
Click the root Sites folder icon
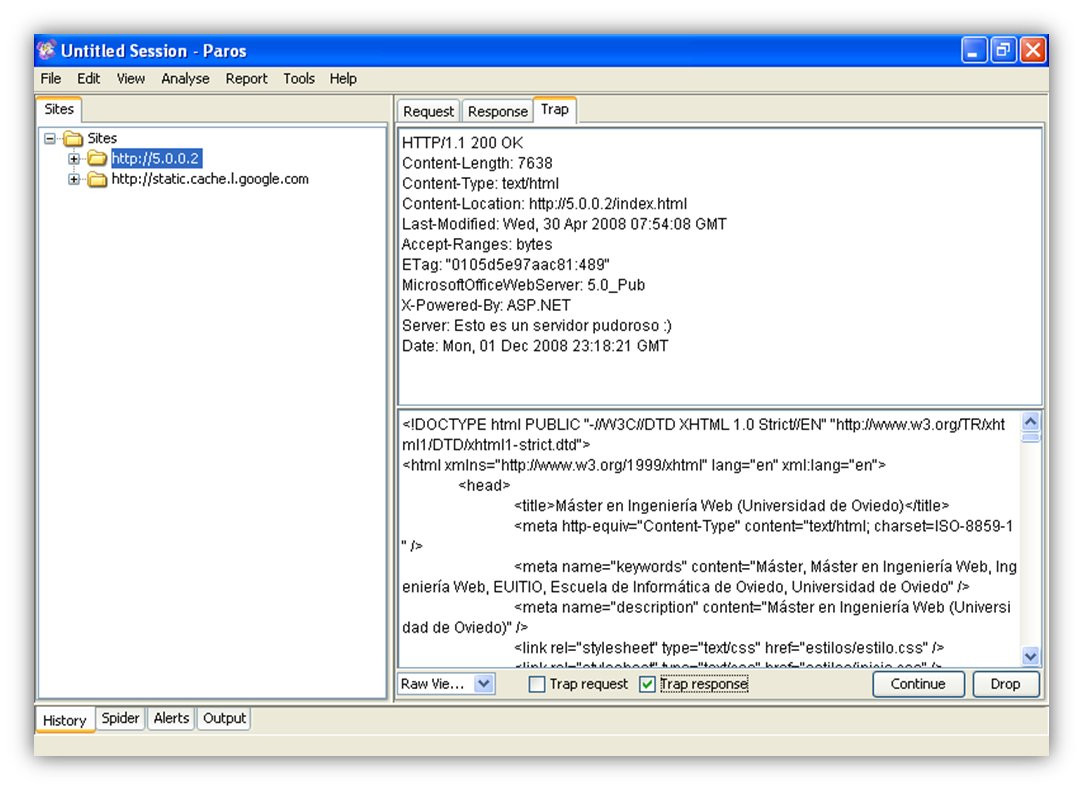coord(73,139)
